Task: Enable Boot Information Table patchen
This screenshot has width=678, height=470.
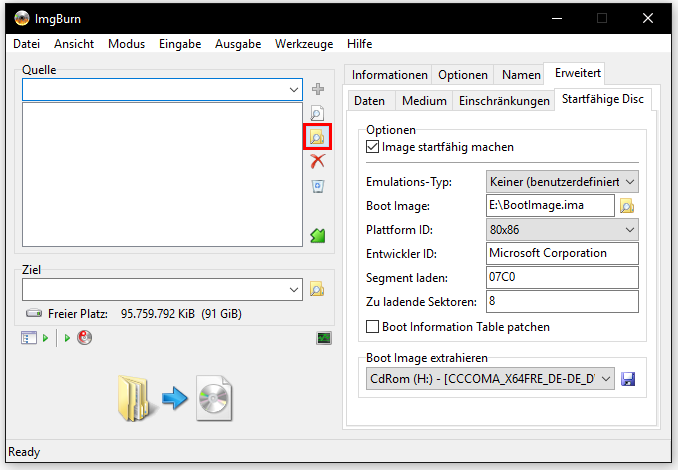Action: pos(372,326)
